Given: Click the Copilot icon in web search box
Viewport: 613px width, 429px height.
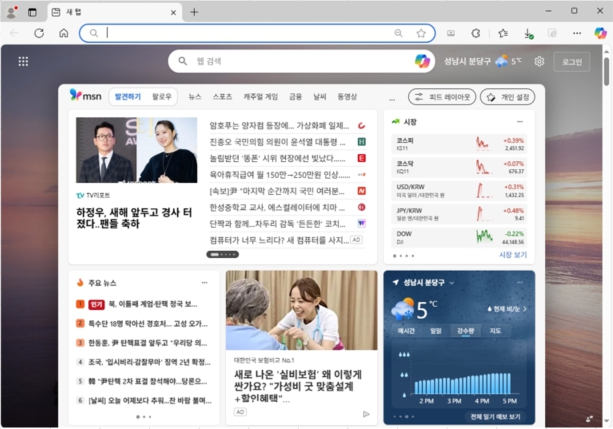Looking at the screenshot, I should pos(423,61).
